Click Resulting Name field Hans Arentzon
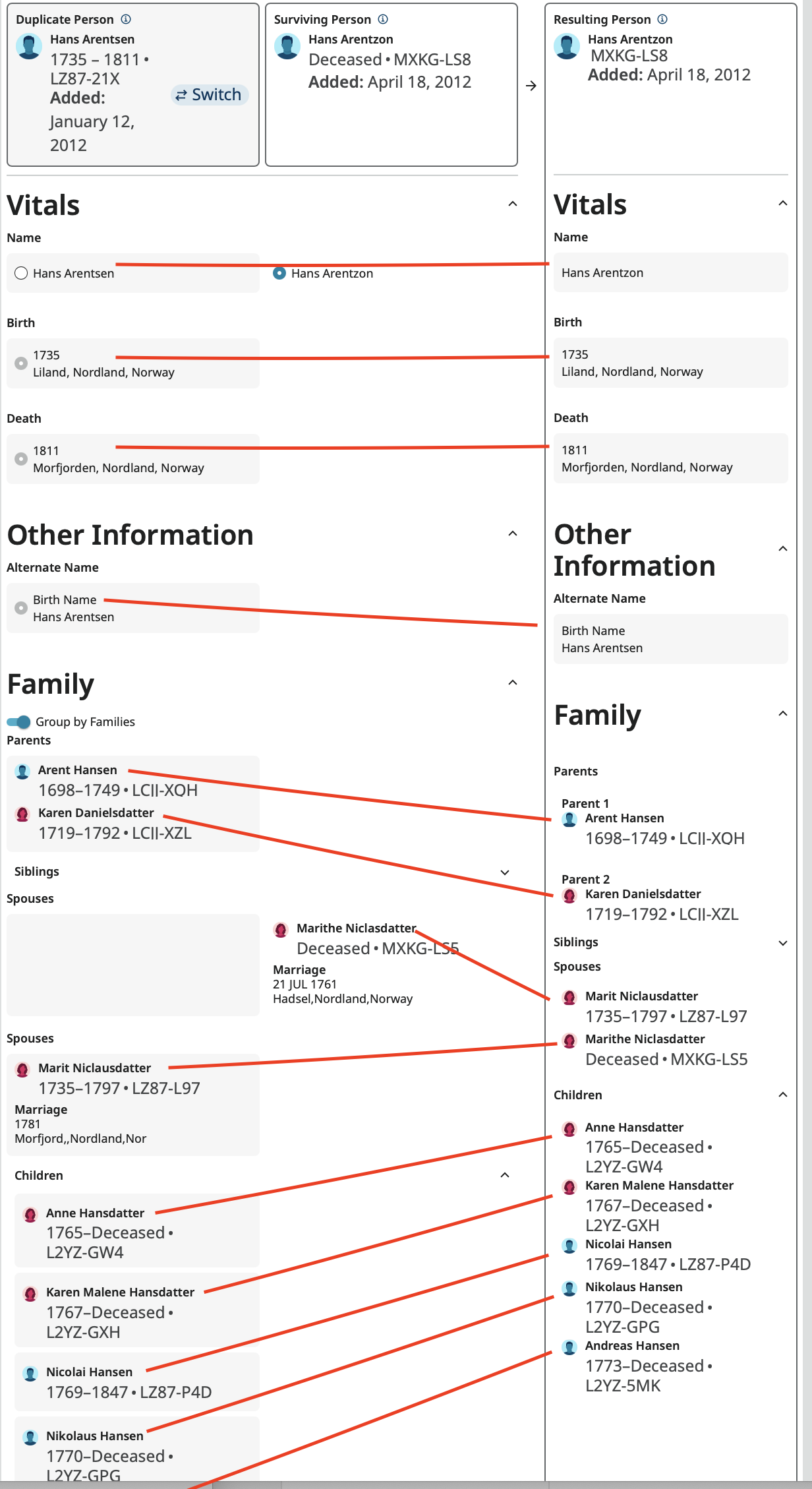The height and width of the screenshot is (1489, 812). 671,272
